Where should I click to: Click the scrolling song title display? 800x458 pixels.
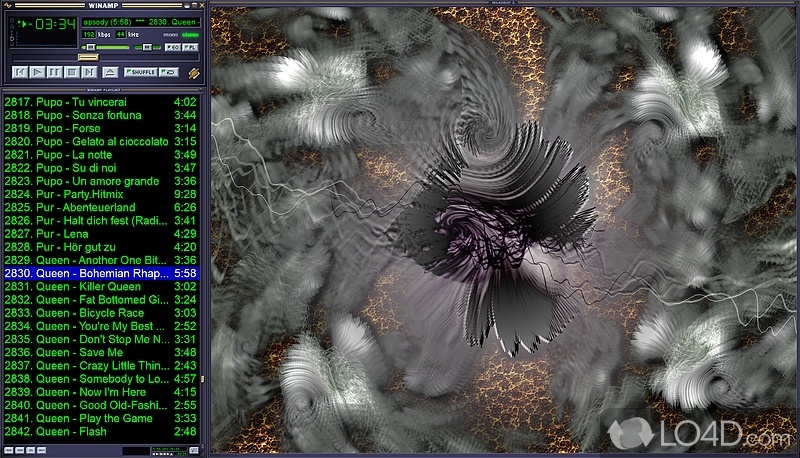coord(141,22)
